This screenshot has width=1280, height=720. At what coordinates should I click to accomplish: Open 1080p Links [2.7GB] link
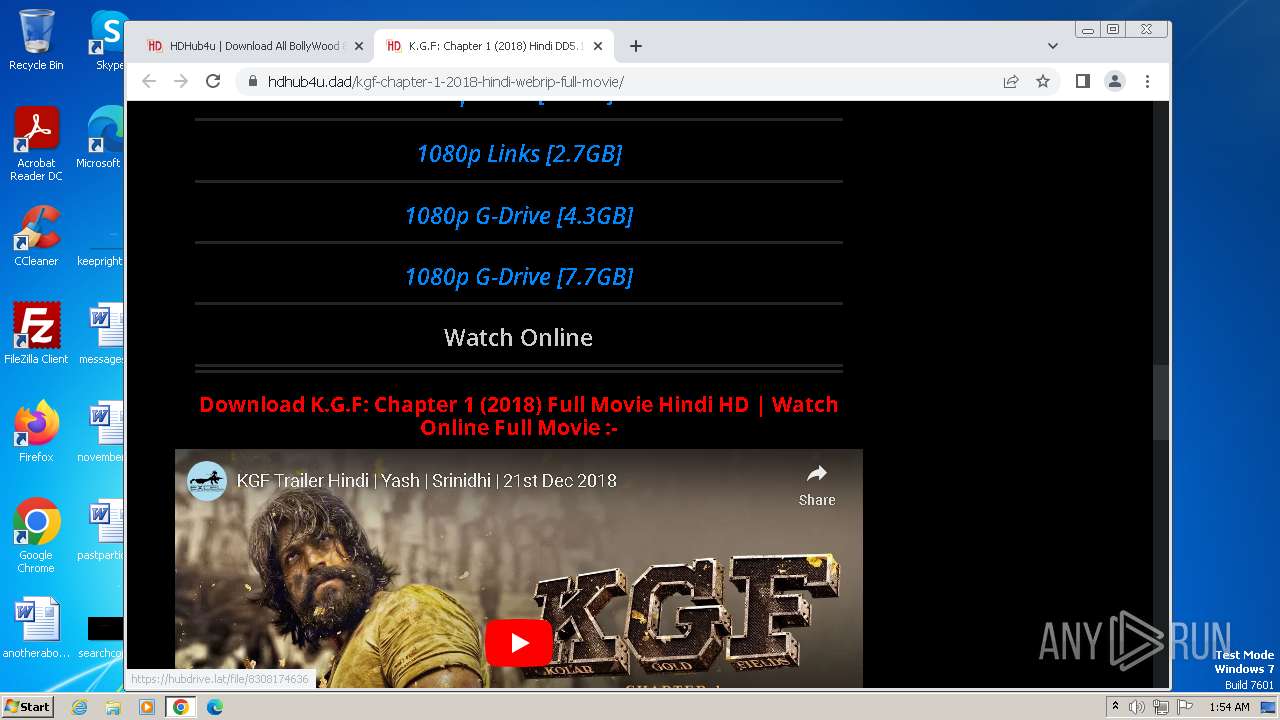tap(519, 154)
